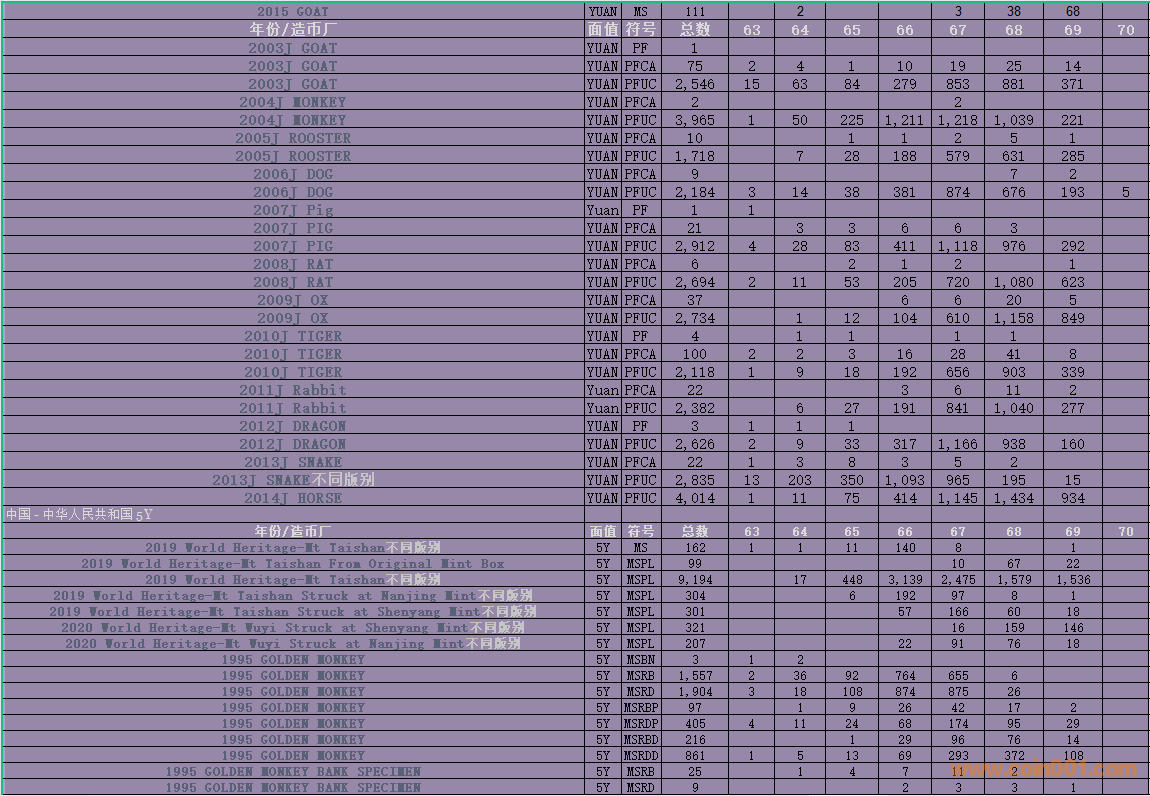Click the 2006J DOG grade 70 count cell
This screenshot has width=1150, height=796.
tap(1125, 192)
